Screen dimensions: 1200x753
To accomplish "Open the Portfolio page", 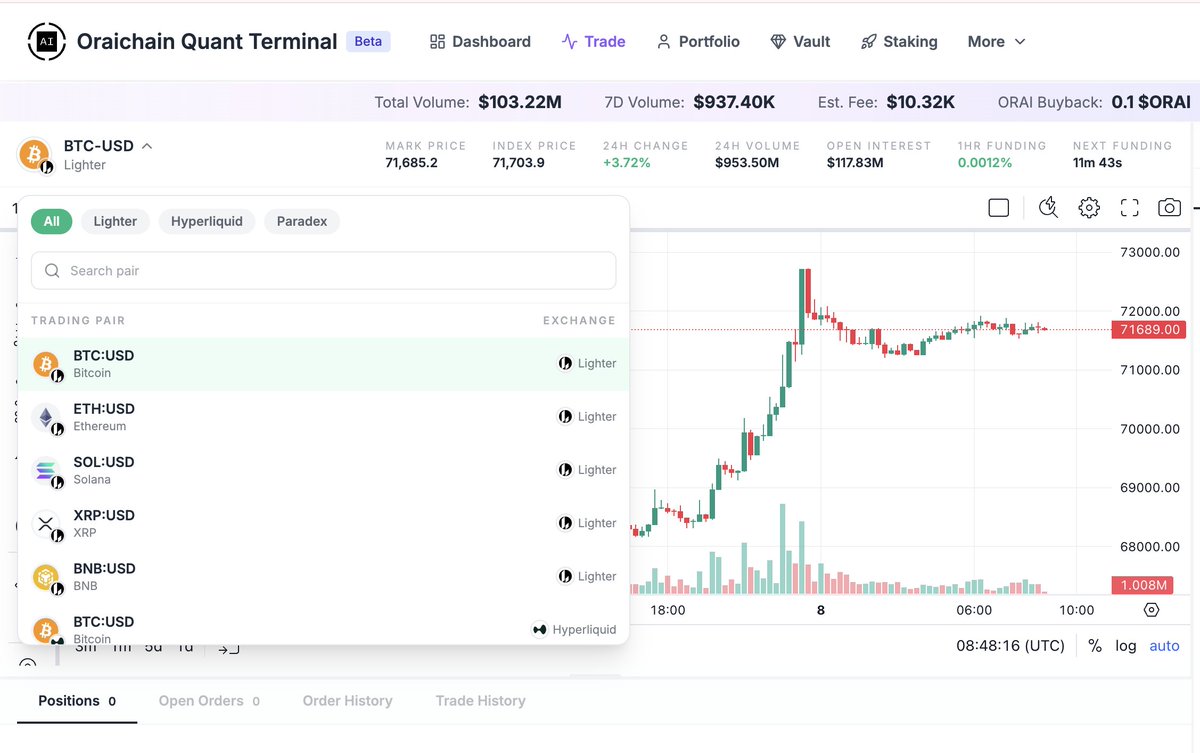I will [698, 41].
